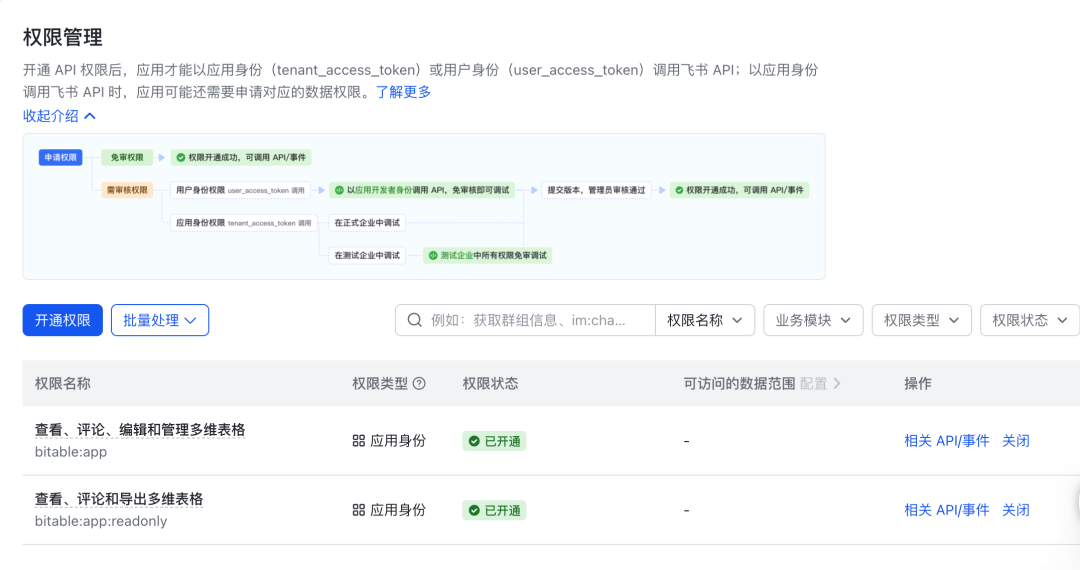Viewport: 1080px width, 570px height.
Task: Click the 权限类型 help question icon
Action: [x=419, y=383]
